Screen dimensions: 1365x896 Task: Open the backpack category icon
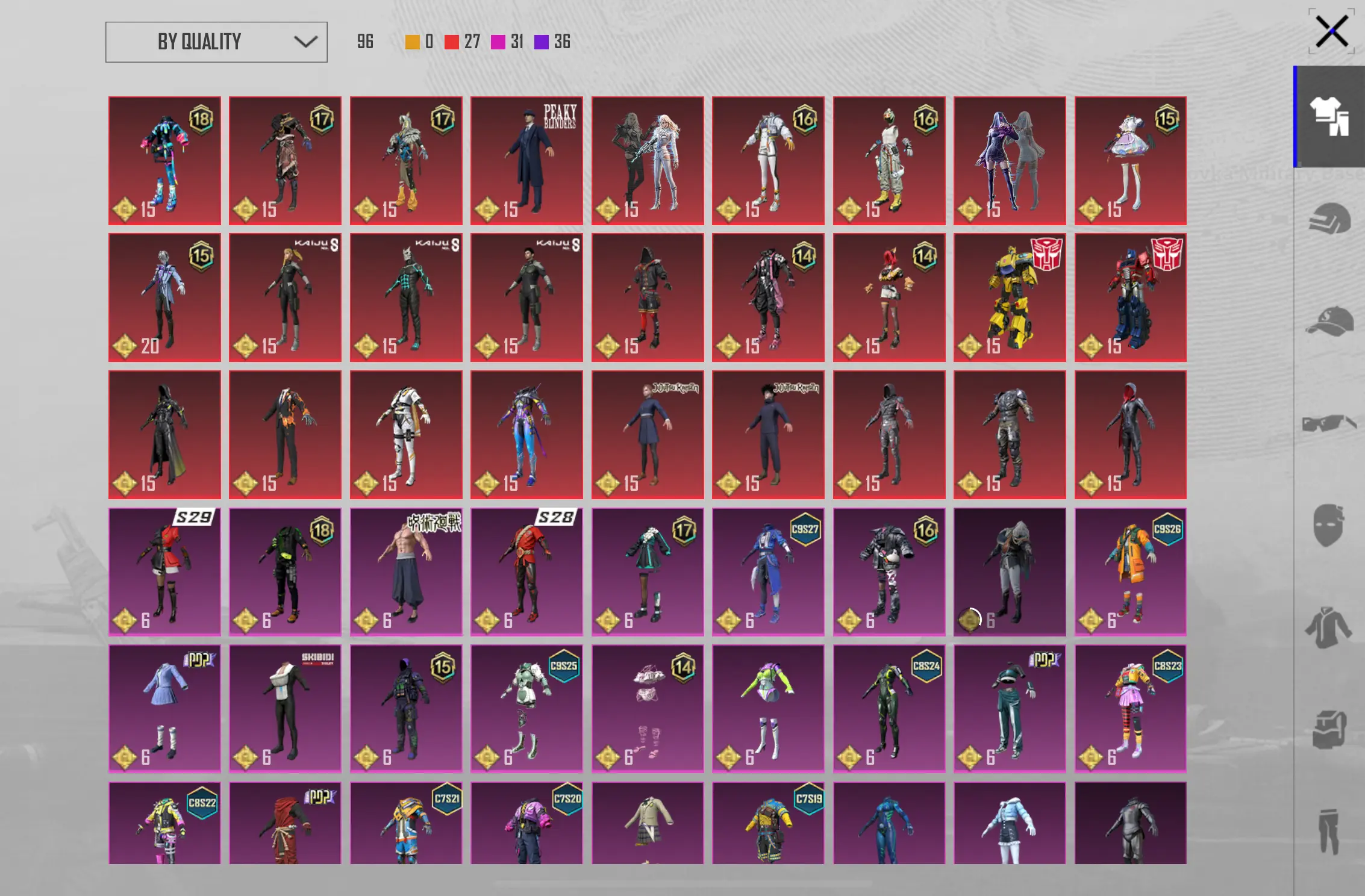click(1330, 729)
